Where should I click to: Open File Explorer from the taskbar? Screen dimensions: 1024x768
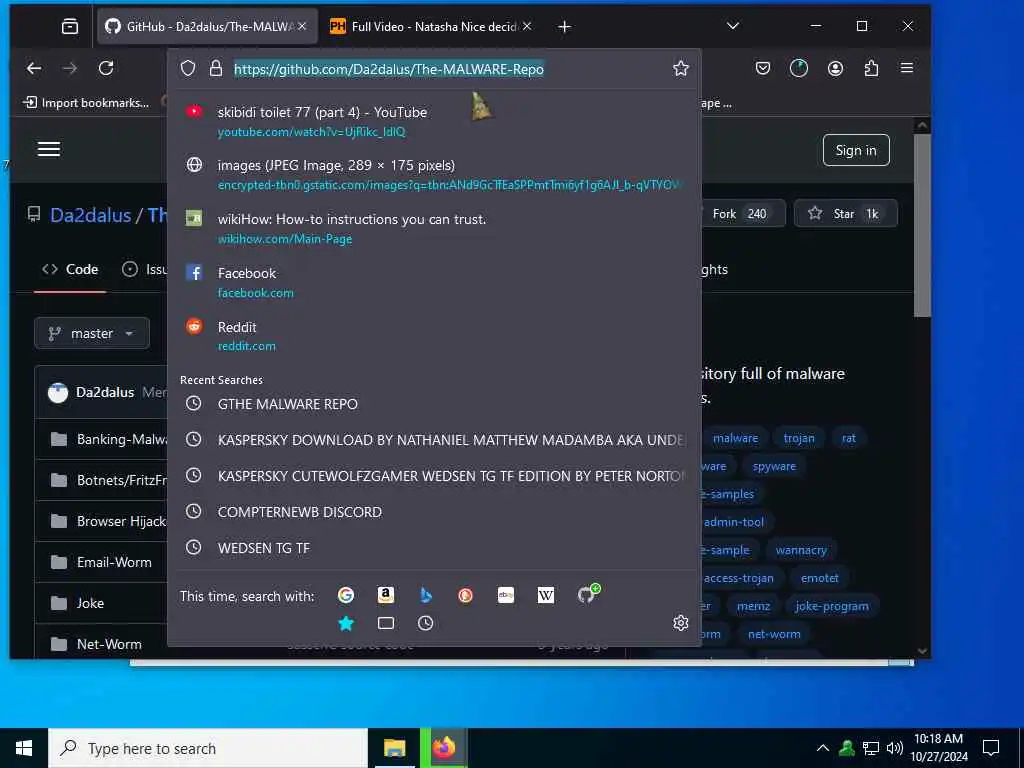point(394,748)
